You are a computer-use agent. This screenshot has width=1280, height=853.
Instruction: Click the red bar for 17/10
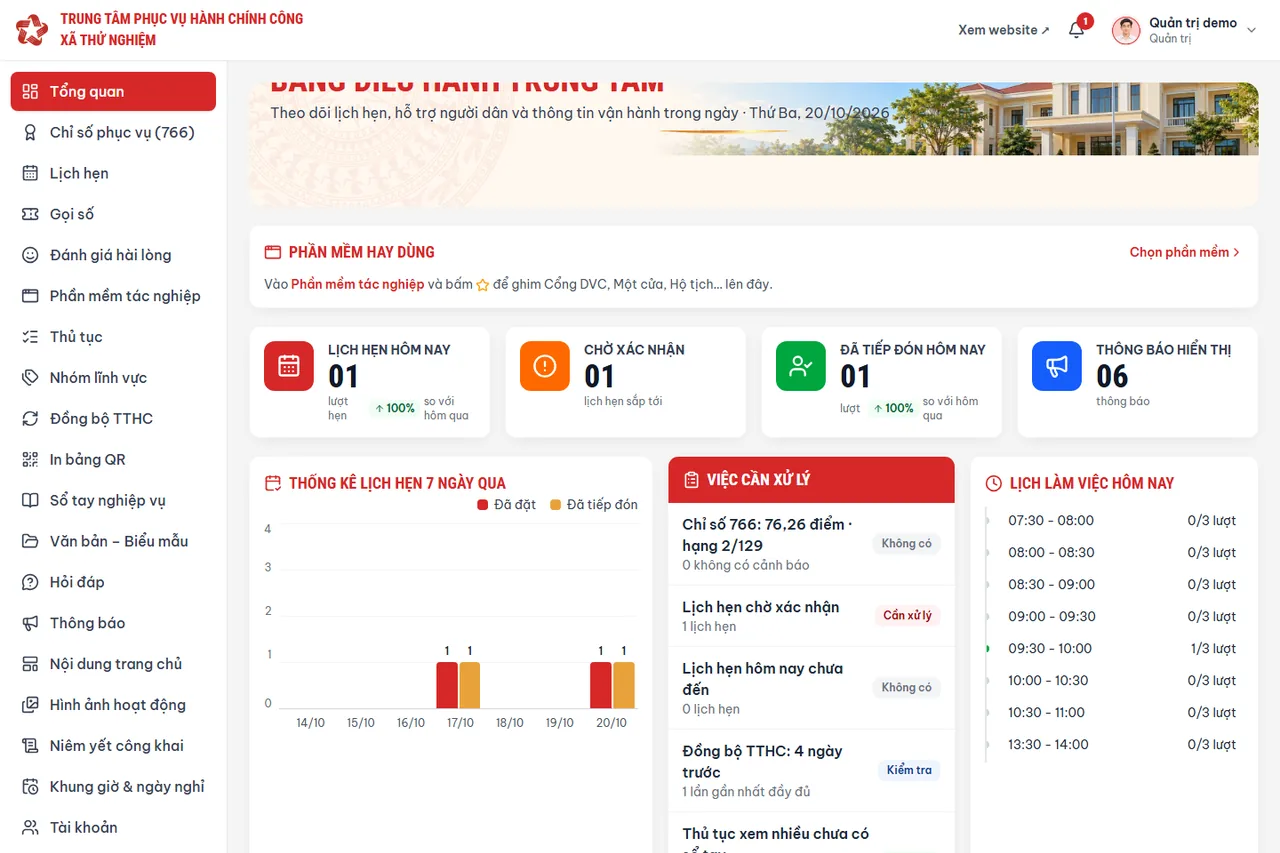point(447,685)
